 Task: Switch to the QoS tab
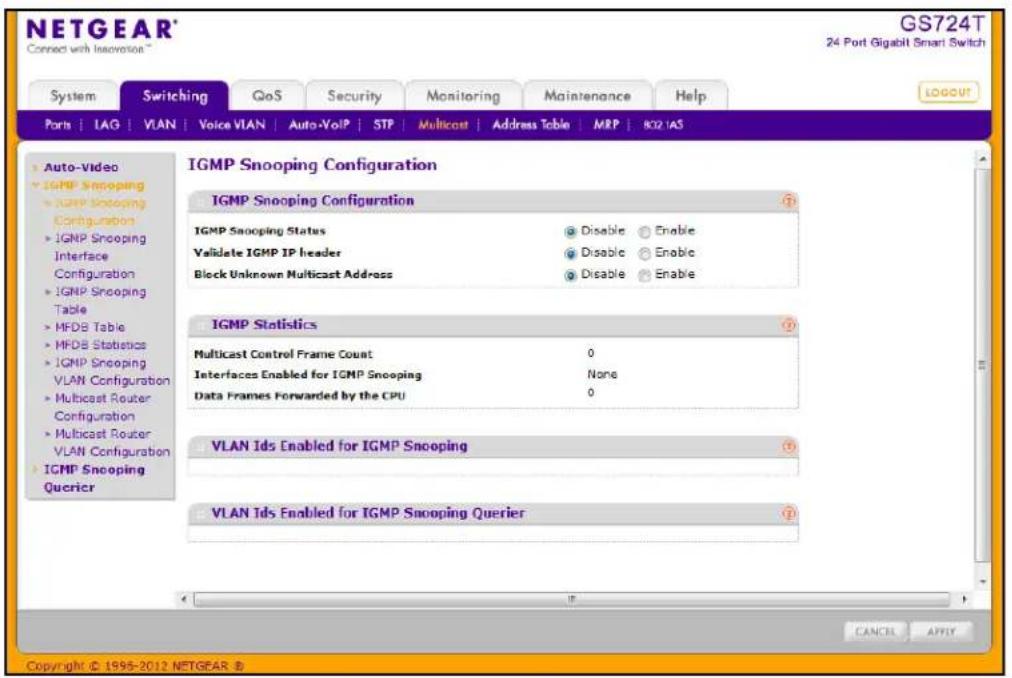click(x=267, y=96)
